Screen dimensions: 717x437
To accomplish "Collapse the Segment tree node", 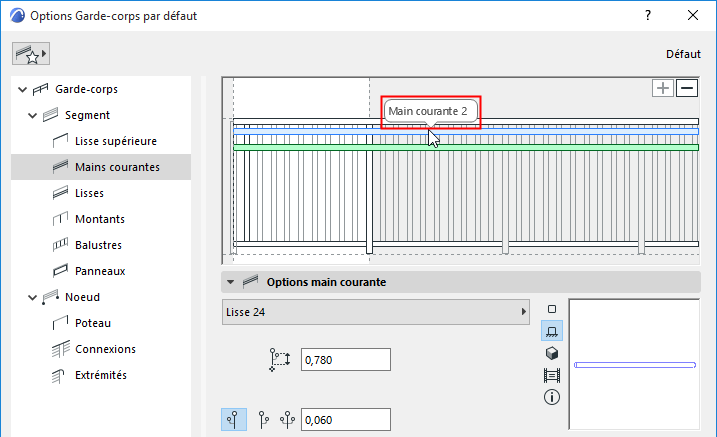I will click(32, 116).
